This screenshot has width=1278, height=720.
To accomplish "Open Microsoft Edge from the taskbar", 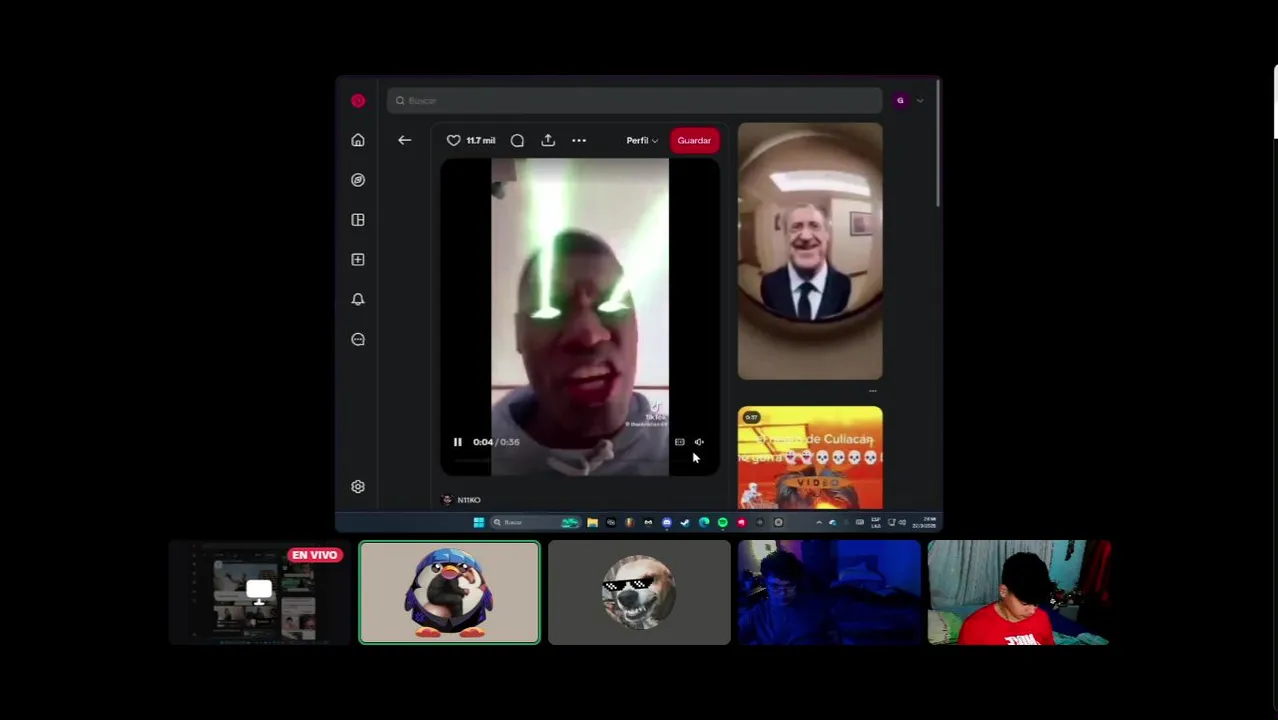I will (704, 522).
